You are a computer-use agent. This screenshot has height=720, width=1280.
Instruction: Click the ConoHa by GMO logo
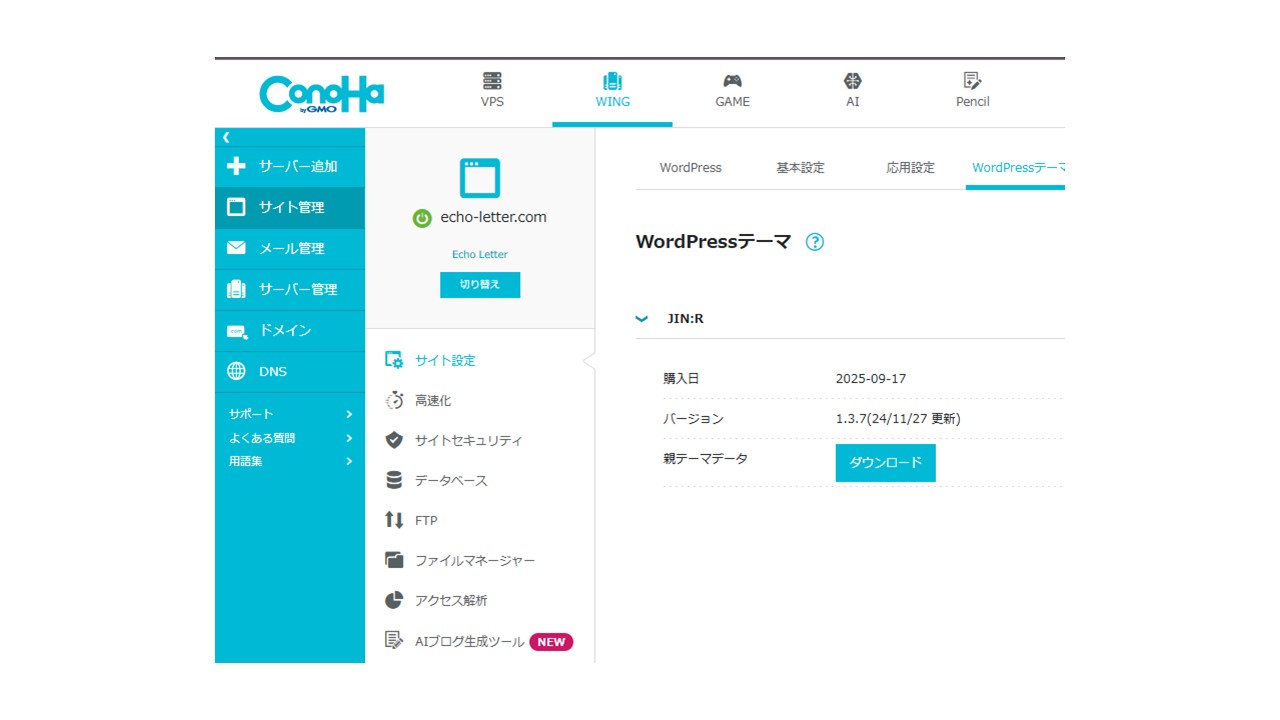point(321,94)
